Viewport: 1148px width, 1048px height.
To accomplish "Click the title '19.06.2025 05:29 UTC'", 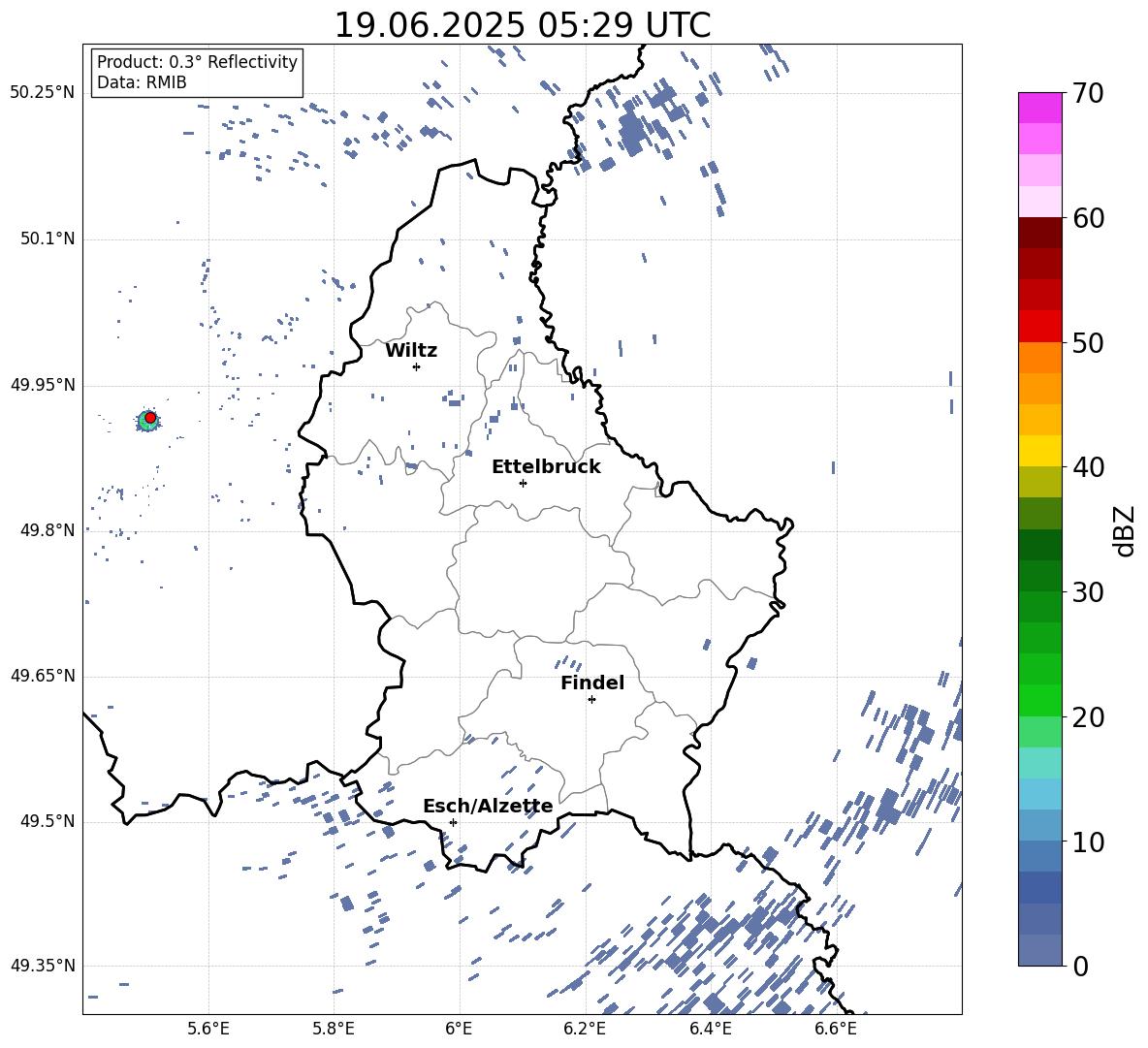I will [522, 25].
